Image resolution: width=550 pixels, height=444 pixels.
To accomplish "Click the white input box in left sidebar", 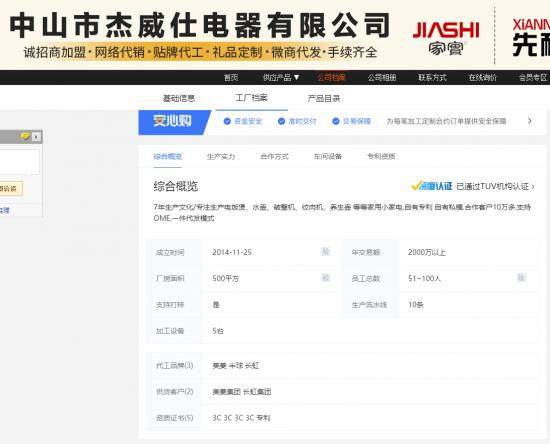I will click(20, 161).
